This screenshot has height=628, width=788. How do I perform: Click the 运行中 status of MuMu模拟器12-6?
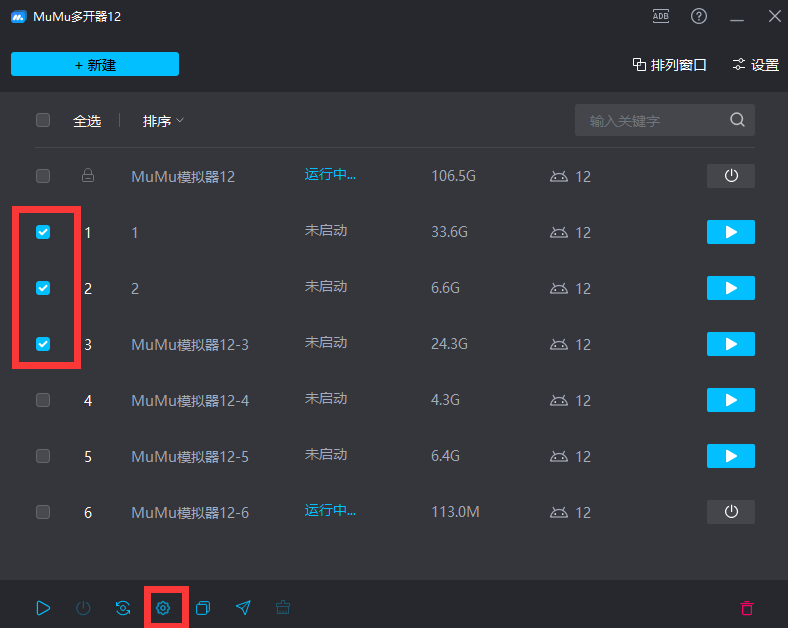point(330,511)
